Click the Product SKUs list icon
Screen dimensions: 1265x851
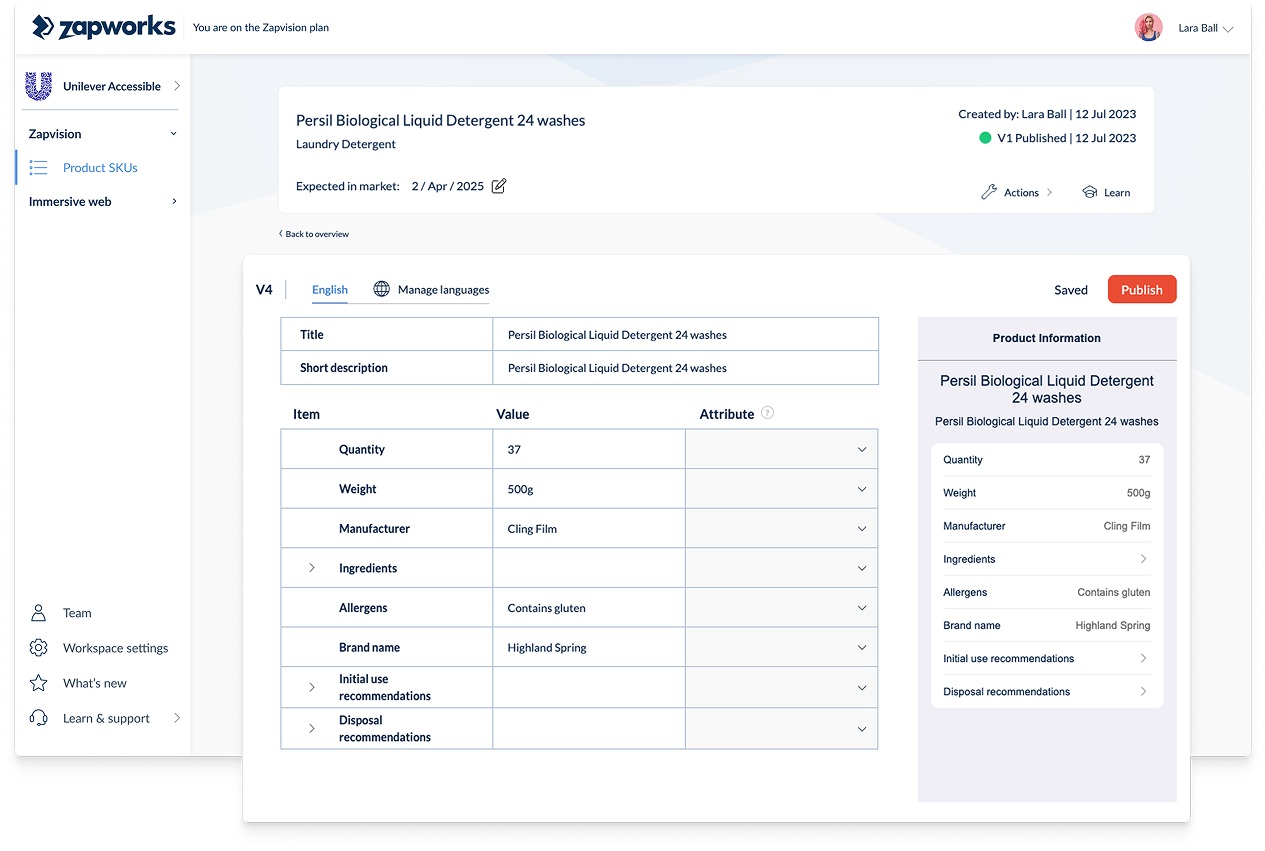(x=38, y=167)
